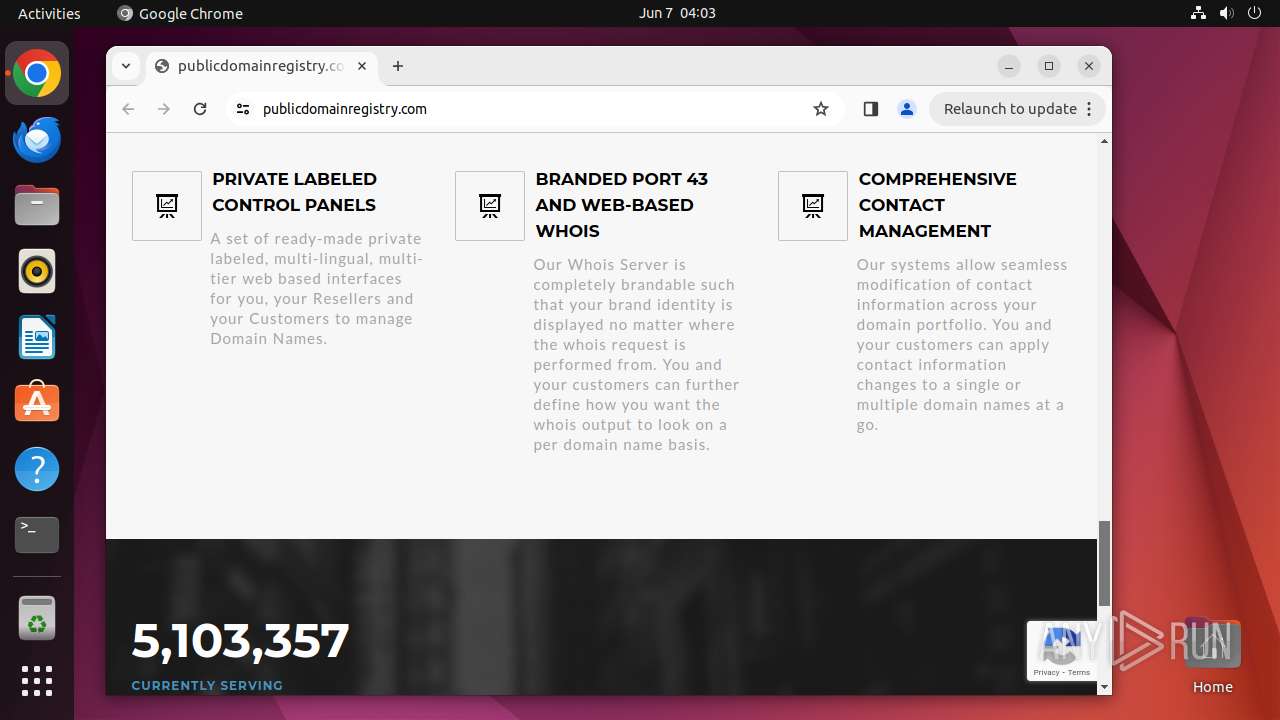
Task: Click Private Labeled Control Panels icon
Action: click(167, 206)
